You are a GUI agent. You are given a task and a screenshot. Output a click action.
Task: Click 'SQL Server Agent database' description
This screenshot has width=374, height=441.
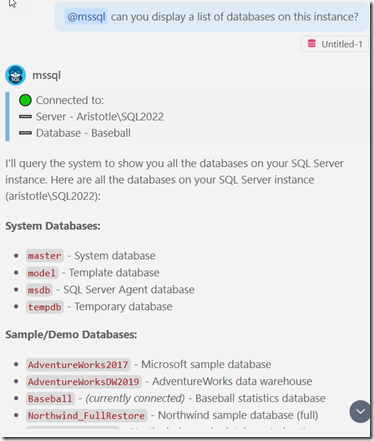[129, 289]
